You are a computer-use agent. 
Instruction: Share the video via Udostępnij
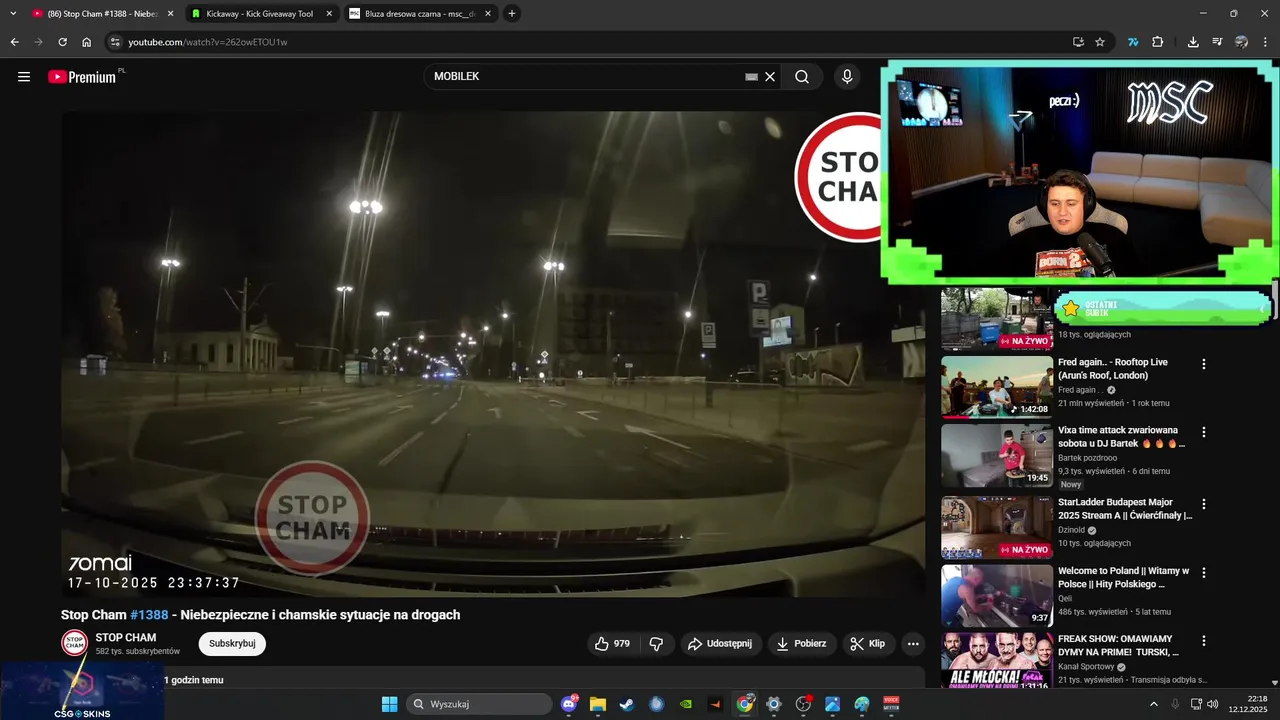720,644
